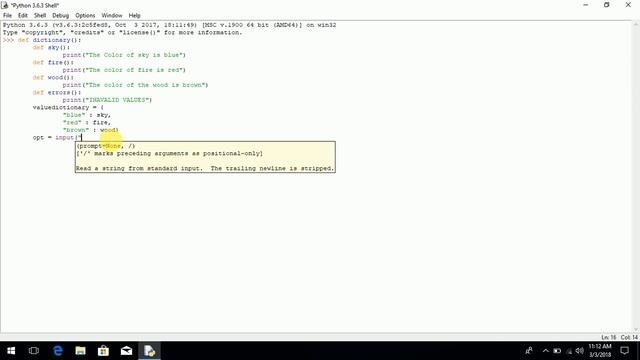
Task: Open the Debug menu
Action: [x=60, y=16]
